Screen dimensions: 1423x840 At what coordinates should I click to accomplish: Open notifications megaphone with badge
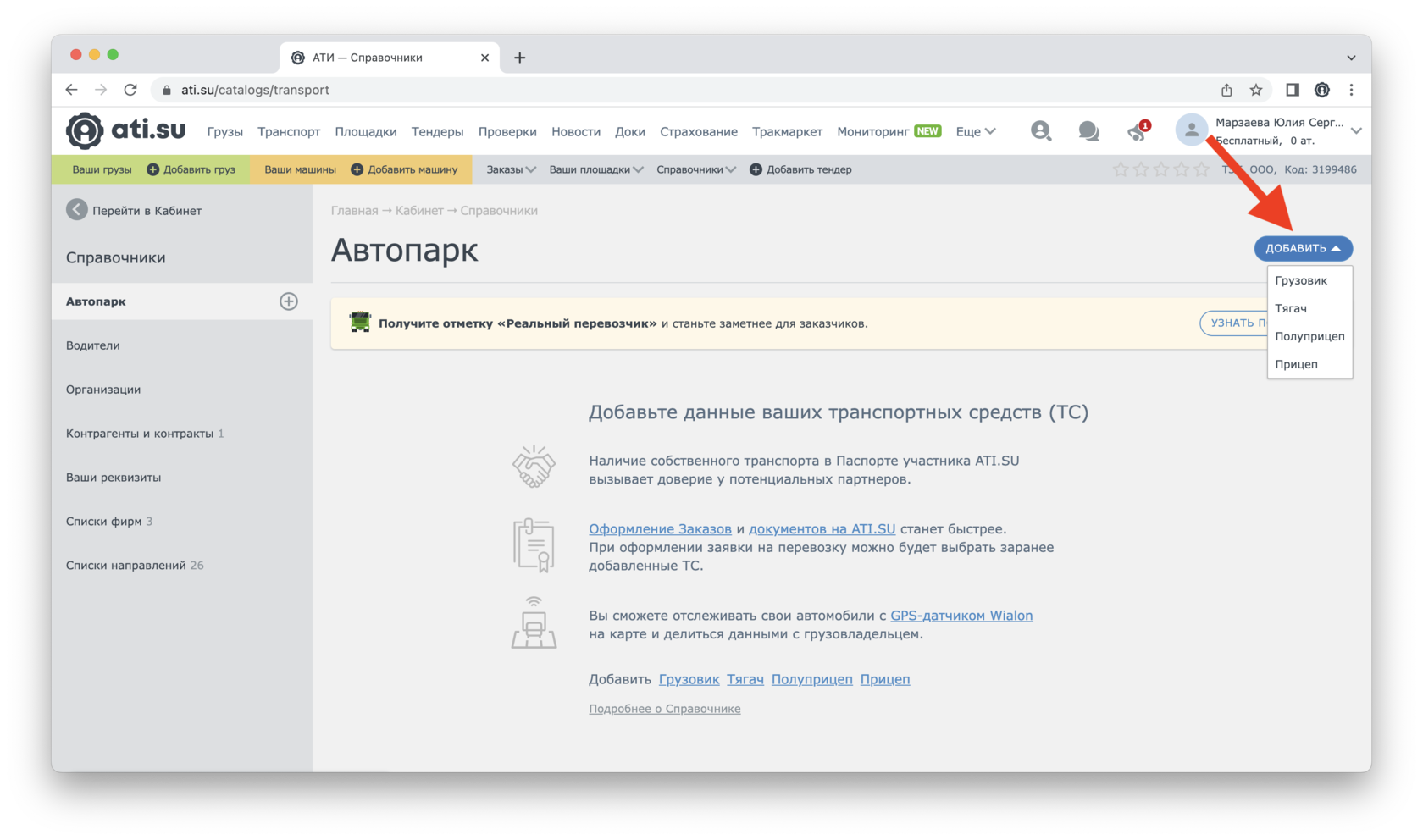point(1138,130)
